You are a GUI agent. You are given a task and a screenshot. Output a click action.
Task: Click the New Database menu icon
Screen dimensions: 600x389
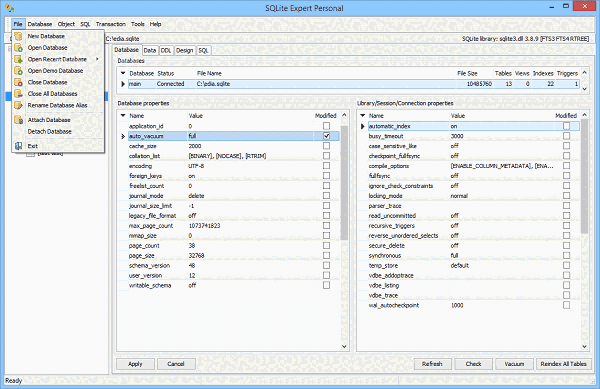(x=18, y=36)
